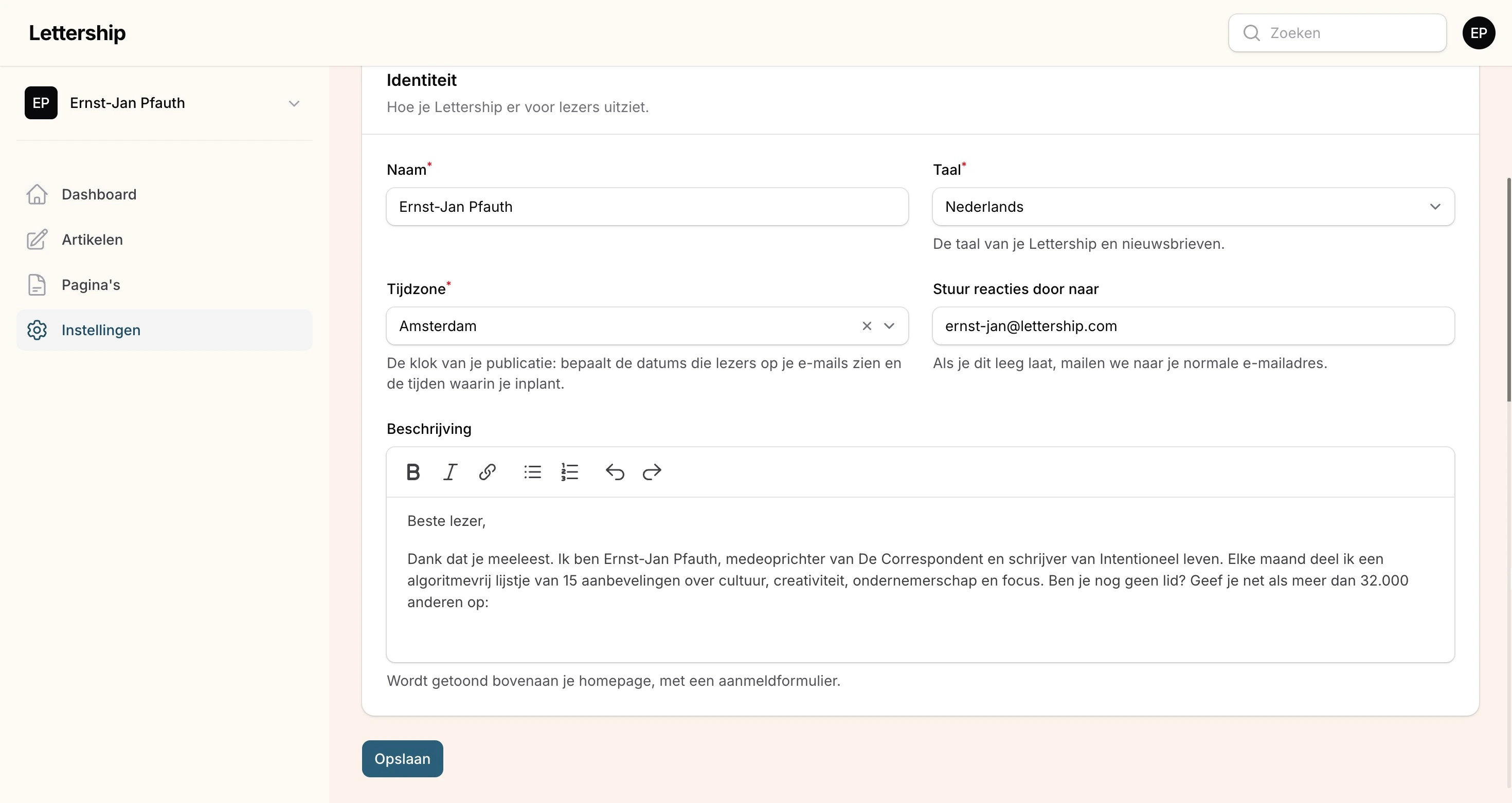The height and width of the screenshot is (803, 1512).
Task: Focus the Naam input field
Action: click(x=647, y=207)
